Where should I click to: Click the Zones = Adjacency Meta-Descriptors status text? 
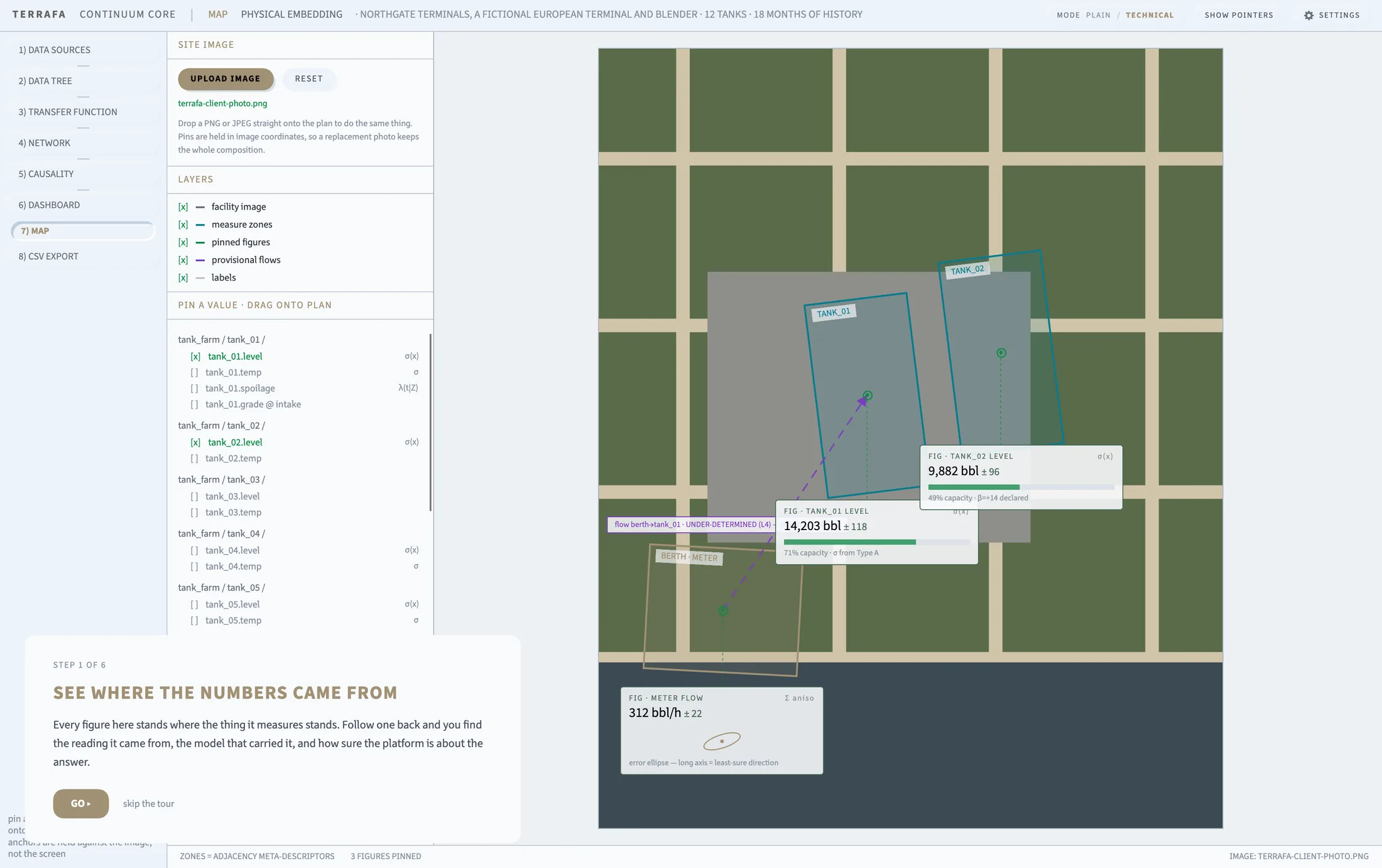[257, 856]
